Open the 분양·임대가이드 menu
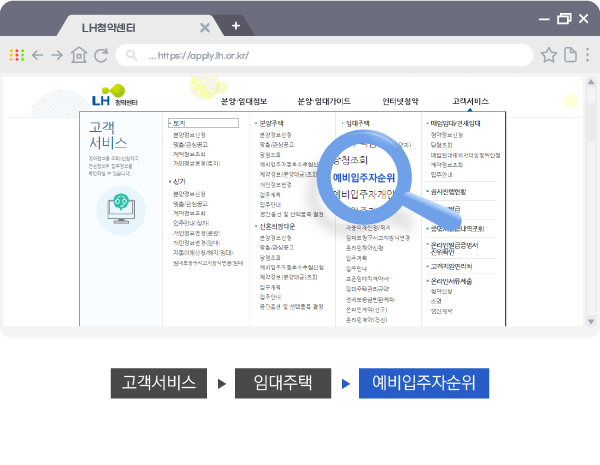 click(324, 101)
